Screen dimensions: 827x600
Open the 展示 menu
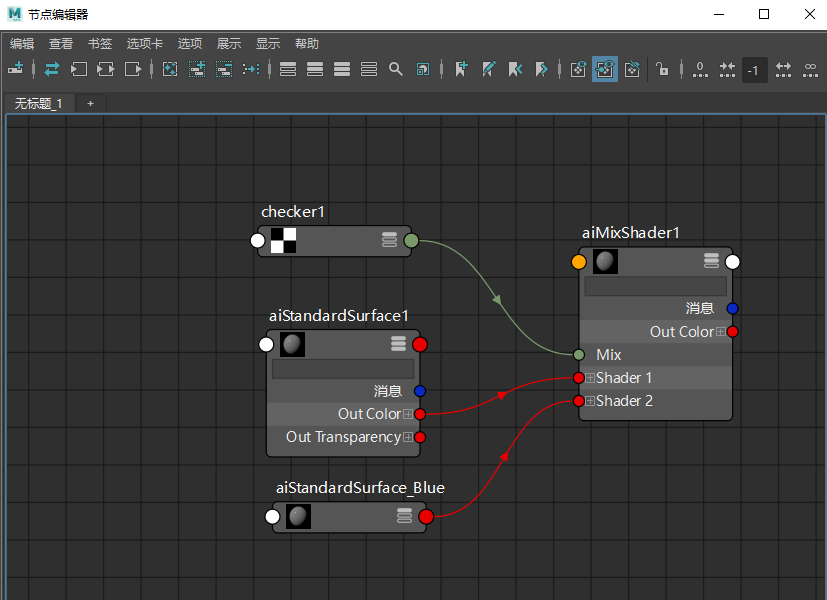point(229,44)
